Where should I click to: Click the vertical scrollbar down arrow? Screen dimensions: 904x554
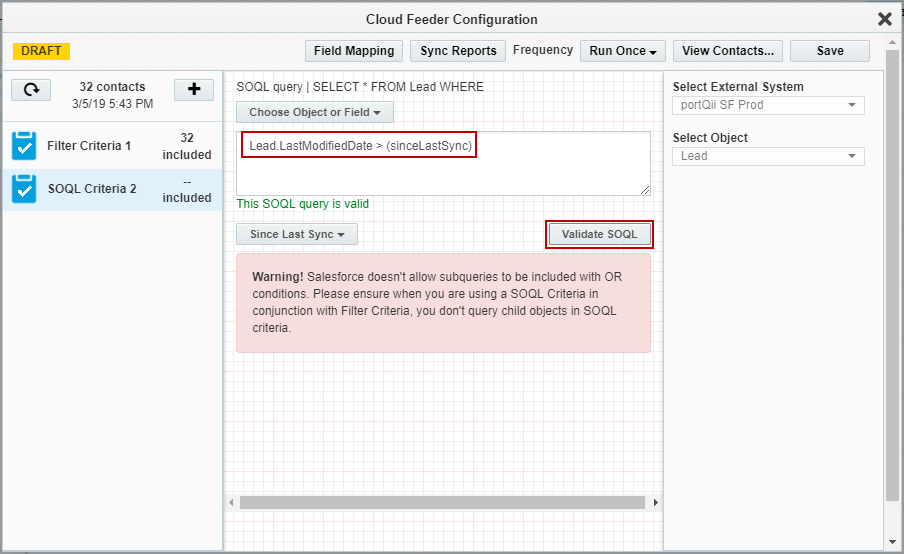pyautogui.click(x=892, y=542)
